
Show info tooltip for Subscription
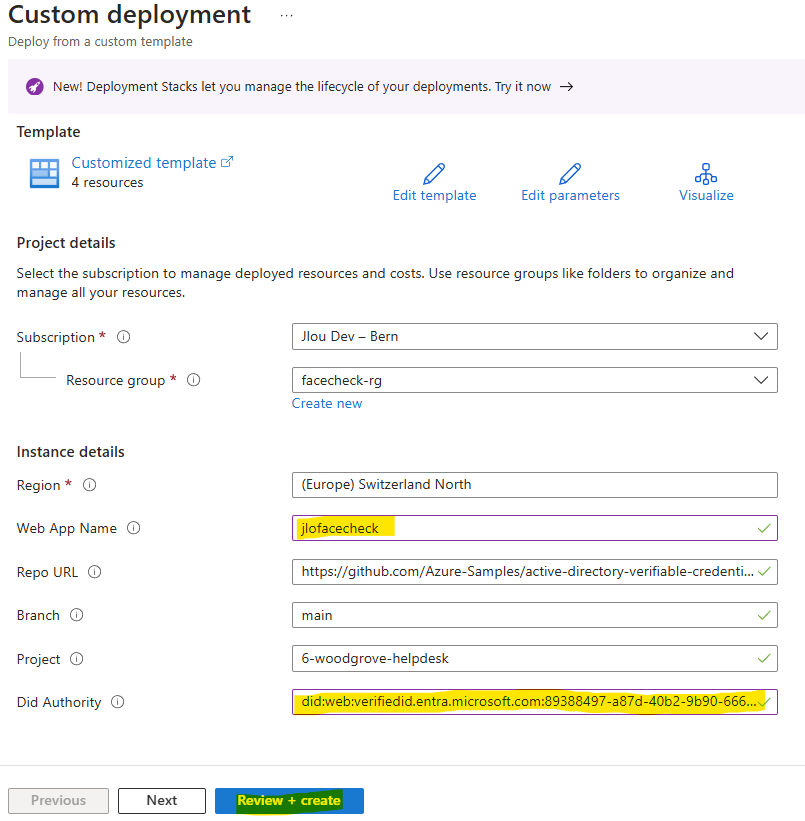(124, 337)
